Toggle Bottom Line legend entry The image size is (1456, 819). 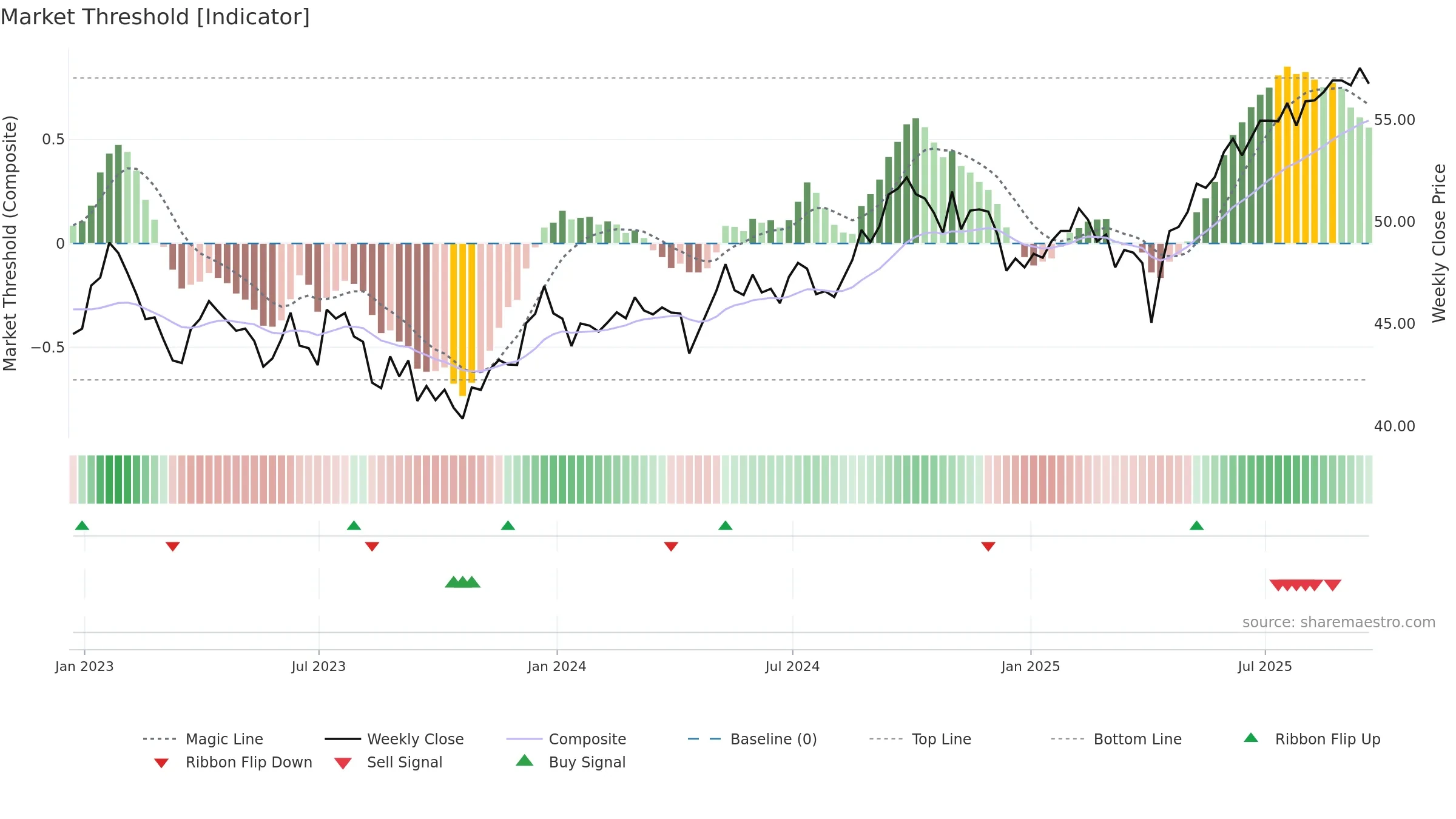[1116, 739]
